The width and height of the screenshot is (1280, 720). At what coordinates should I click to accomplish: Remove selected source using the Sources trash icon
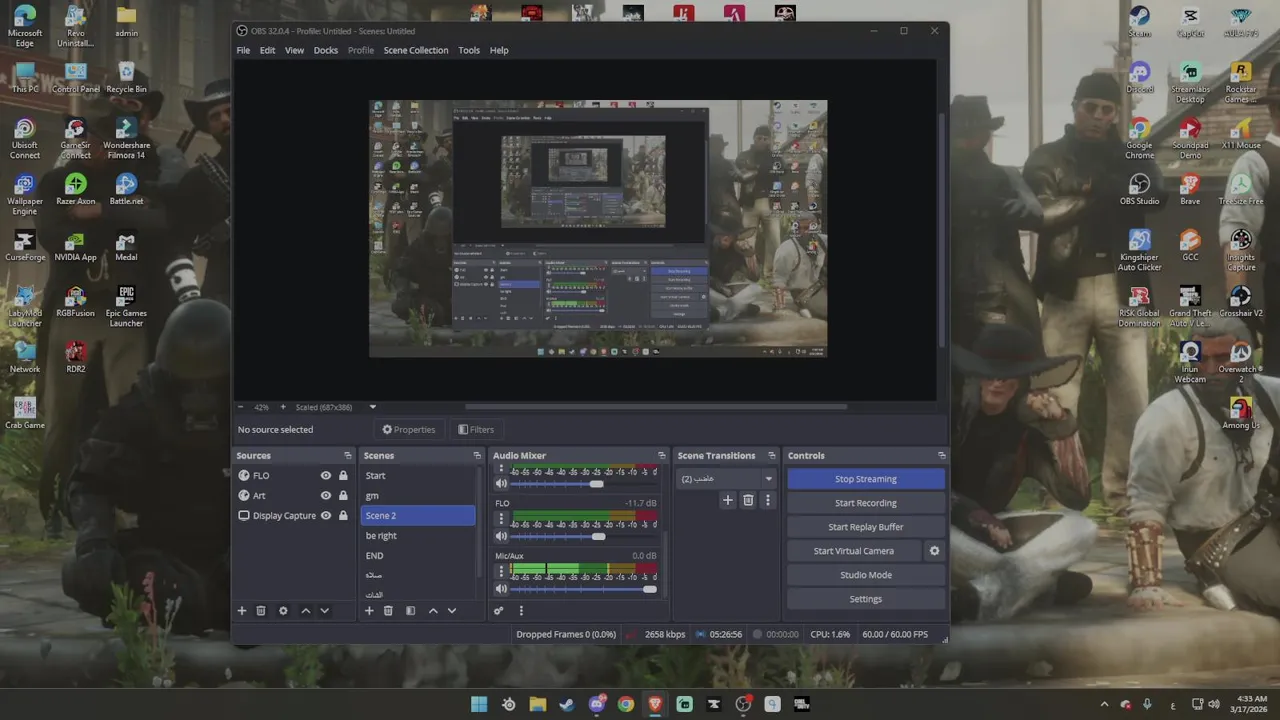(261, 611)
